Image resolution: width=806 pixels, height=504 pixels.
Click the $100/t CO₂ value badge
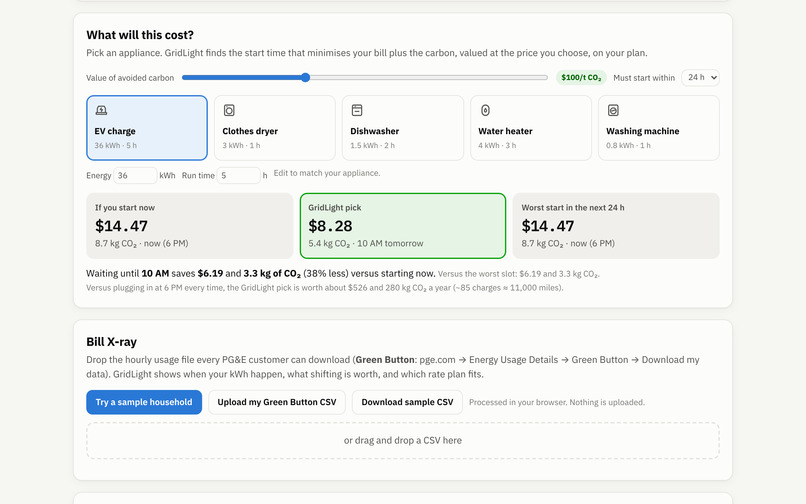(x=581, y=78)
